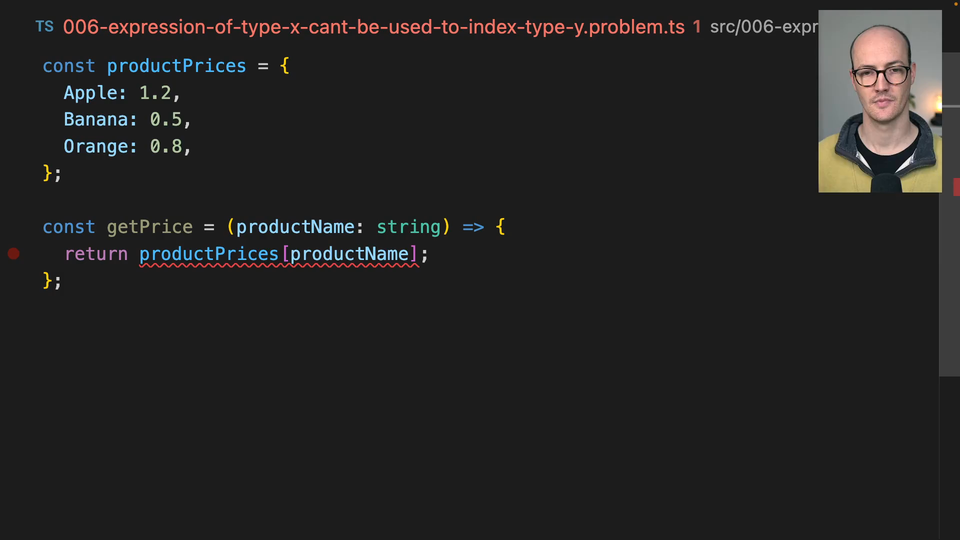Click the arrow function => operator

(x=473, y=227)
